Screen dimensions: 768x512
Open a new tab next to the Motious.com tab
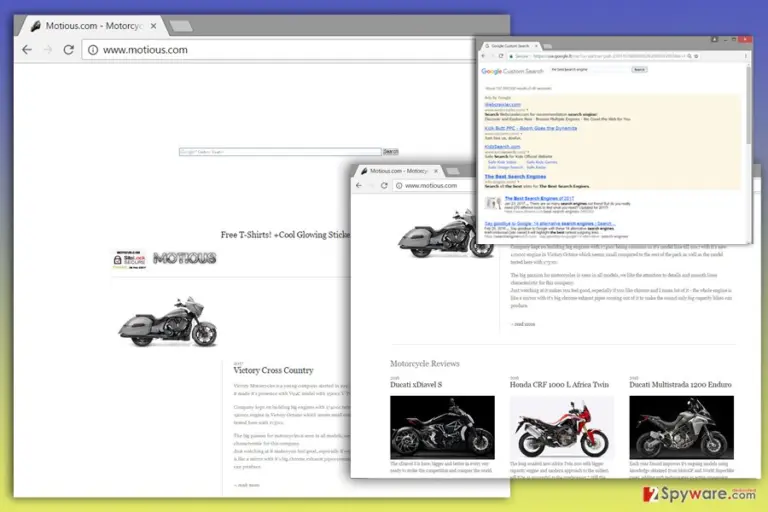point(181,26)
